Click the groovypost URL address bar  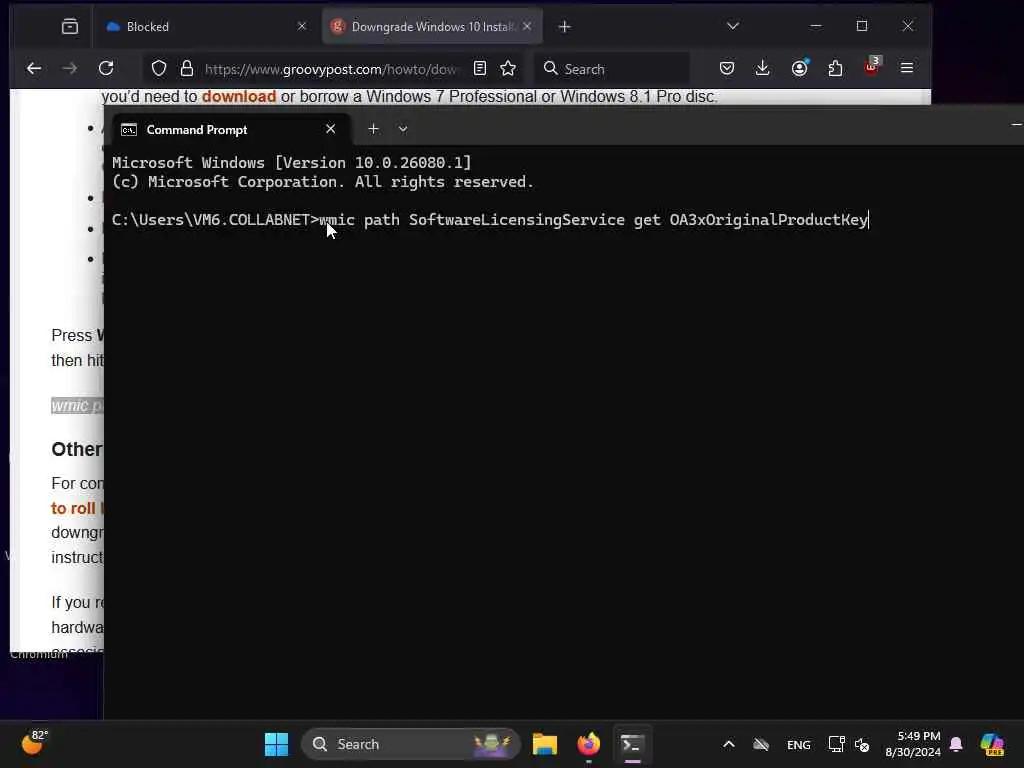[x=332, y=69]
